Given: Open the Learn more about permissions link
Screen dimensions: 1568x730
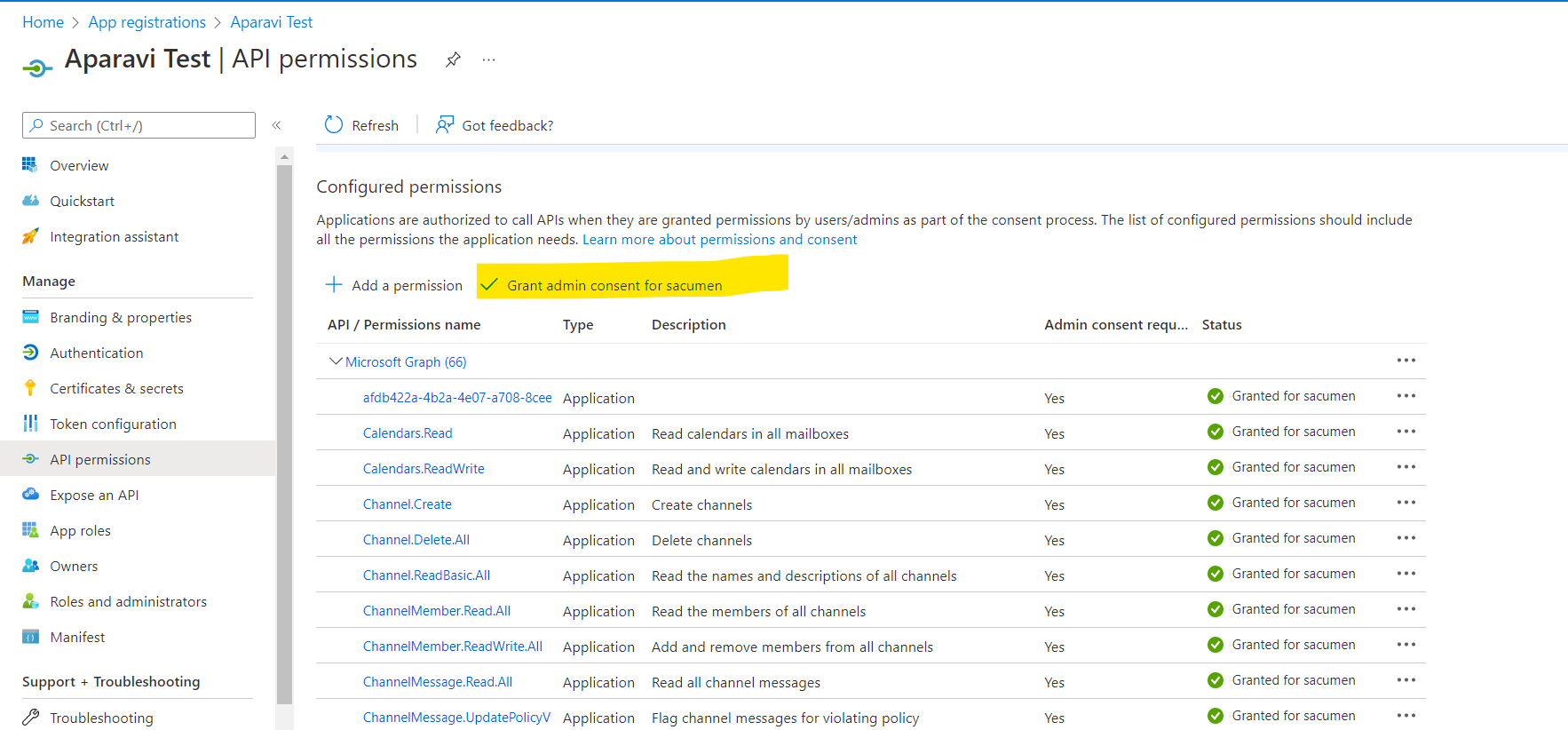Looking at the screenshot, I should 719,239.
